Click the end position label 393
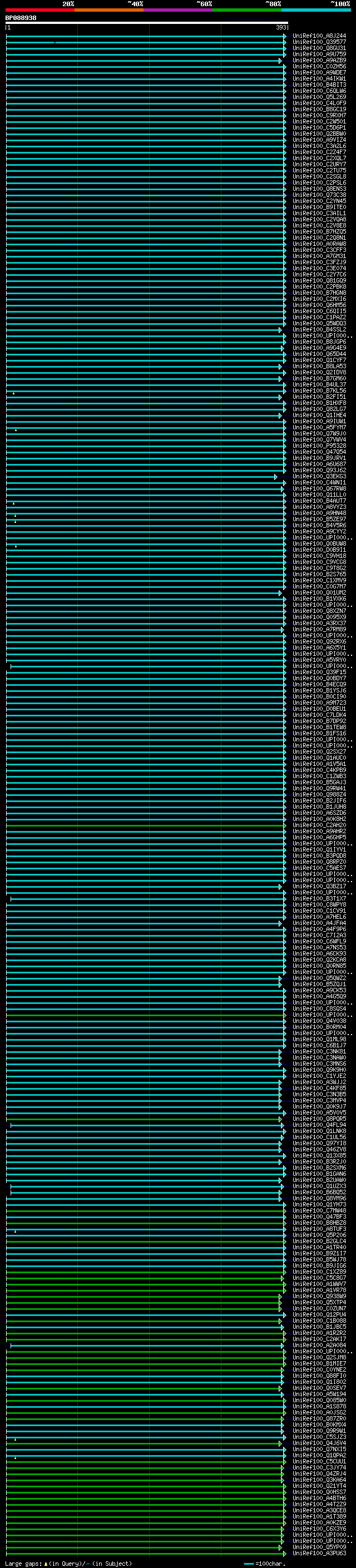 point(281,27)
